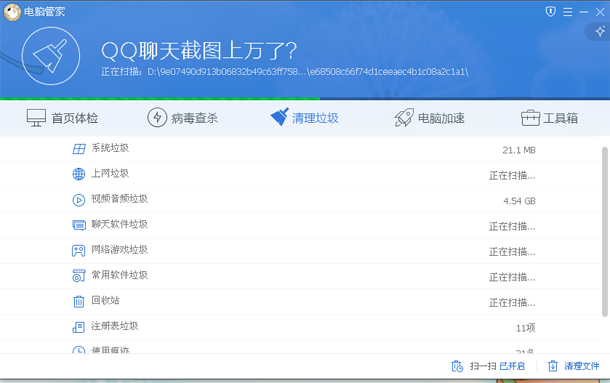Click the 聊天软件垃圾 chat icon
The width and height of the screenshot is (610, 383).
point(79,225)
